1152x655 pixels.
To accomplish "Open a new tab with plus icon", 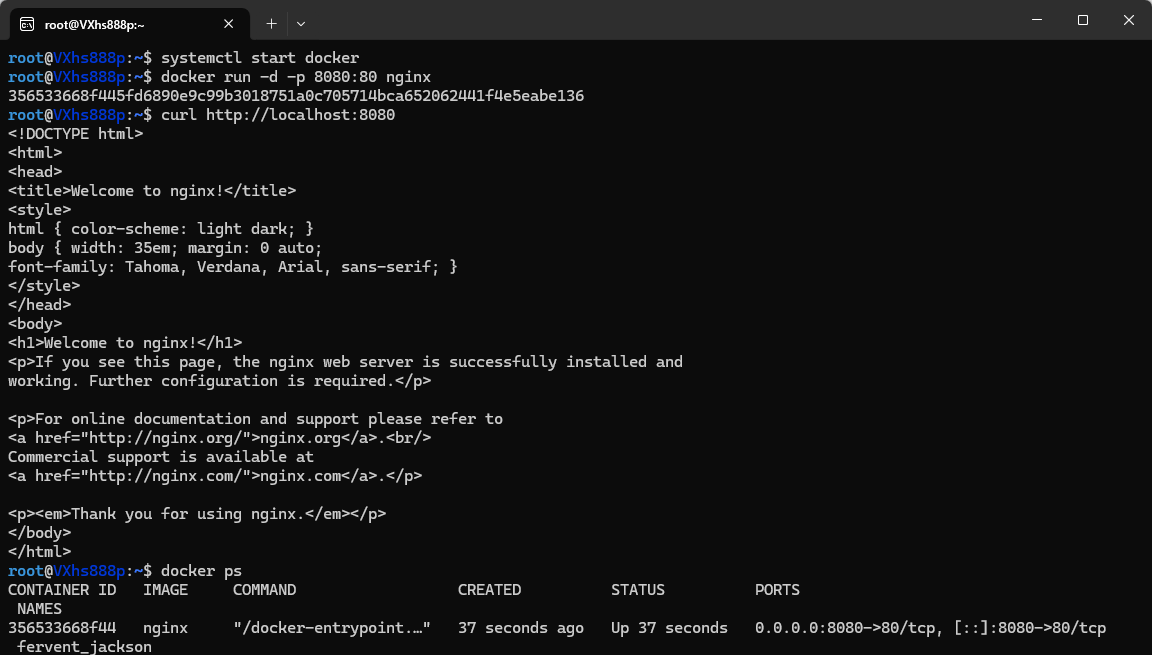I will click(271, 23).
